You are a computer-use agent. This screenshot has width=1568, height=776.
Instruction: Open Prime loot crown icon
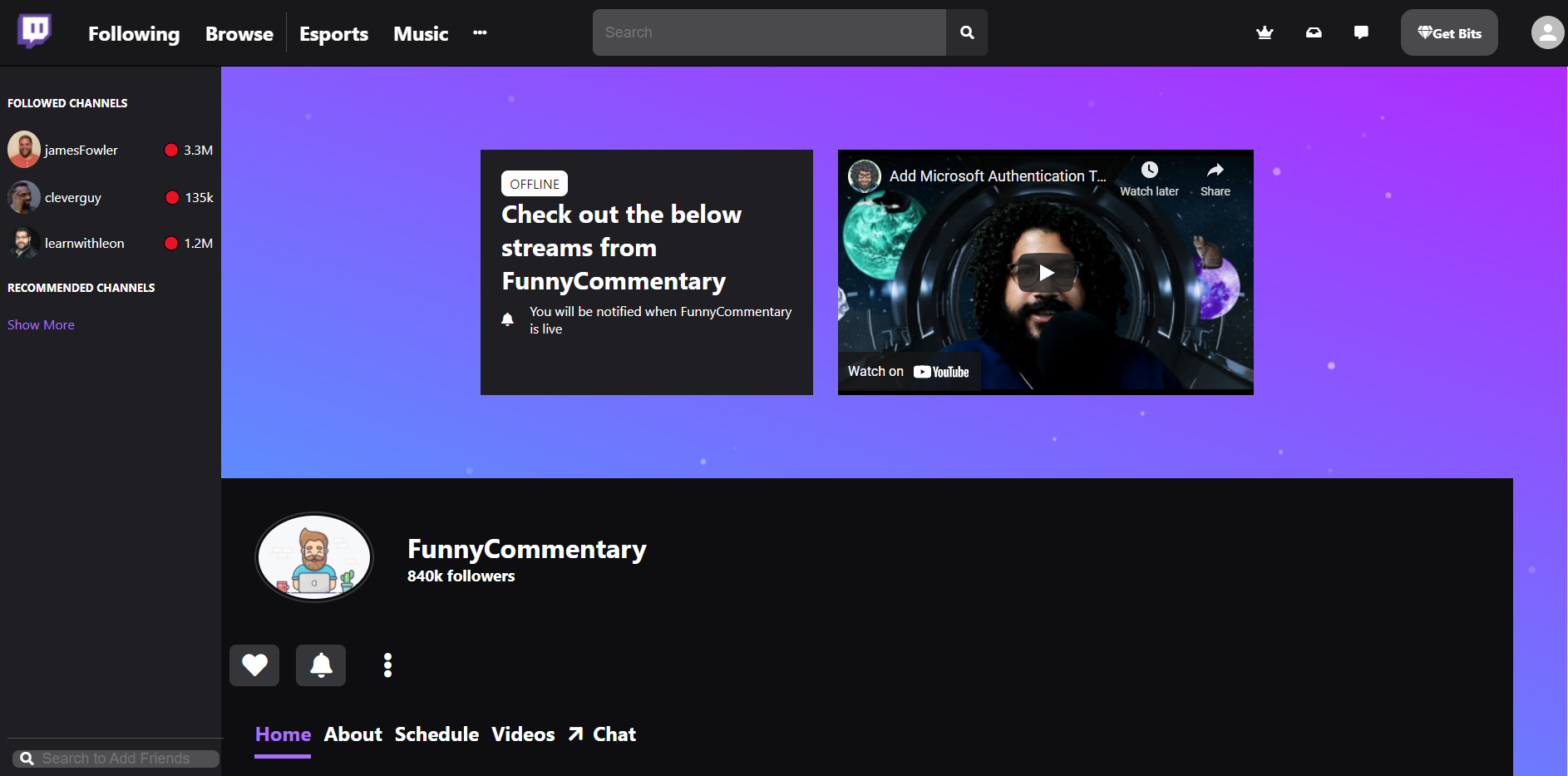[x=1265, y=32]
